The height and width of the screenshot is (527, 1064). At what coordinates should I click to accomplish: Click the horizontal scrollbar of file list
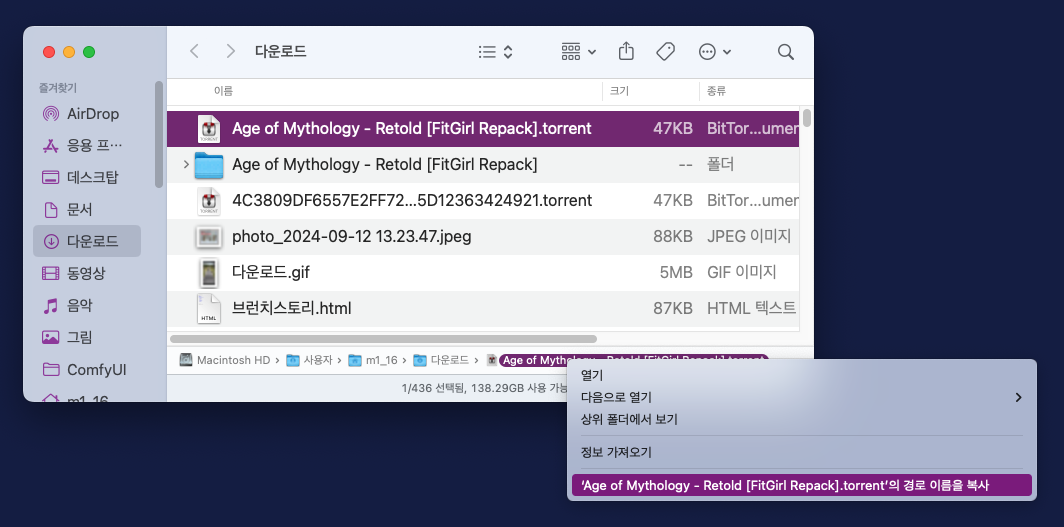(383, 338)
